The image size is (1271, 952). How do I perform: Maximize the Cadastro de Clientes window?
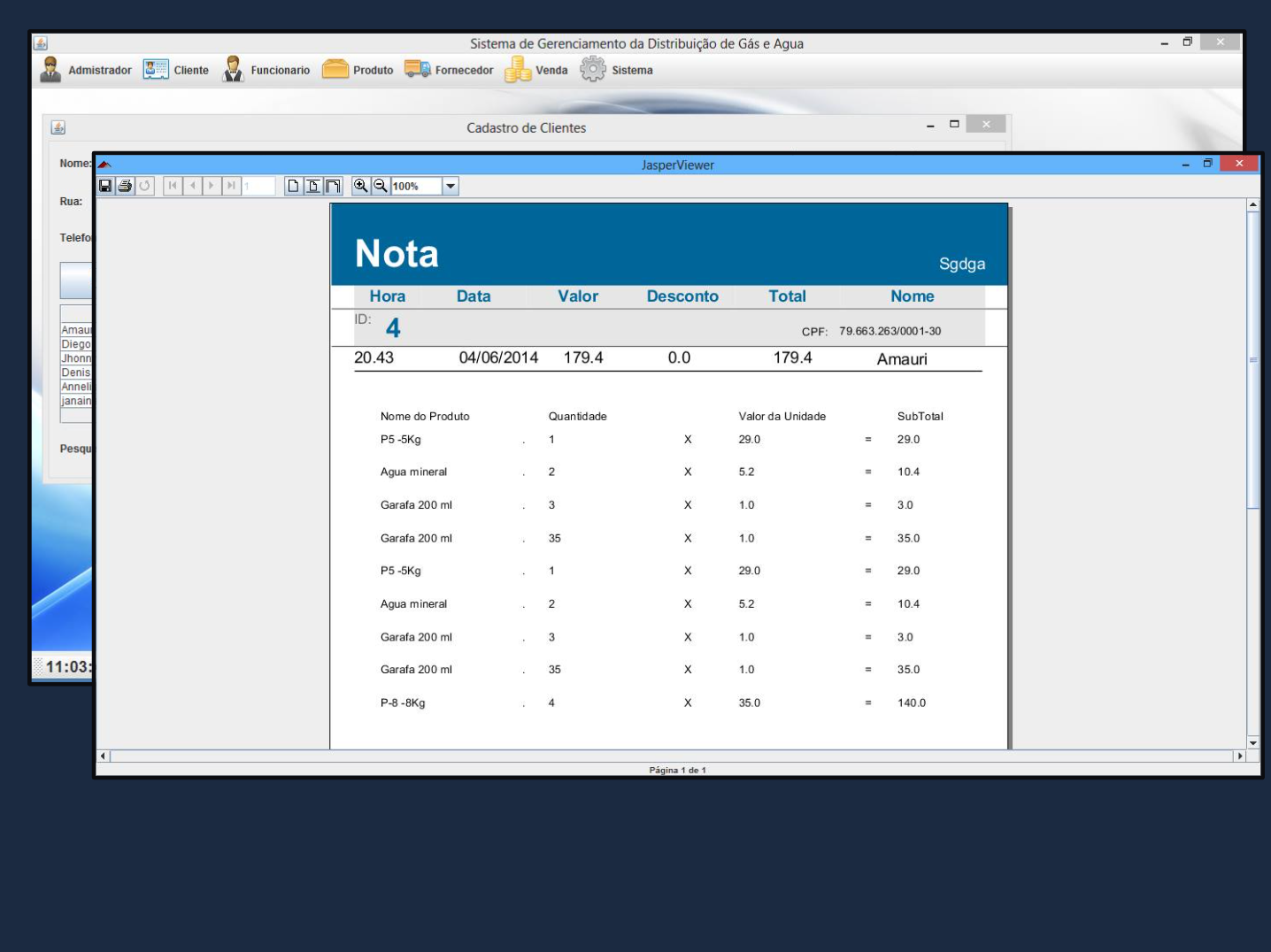coord(954,125)
